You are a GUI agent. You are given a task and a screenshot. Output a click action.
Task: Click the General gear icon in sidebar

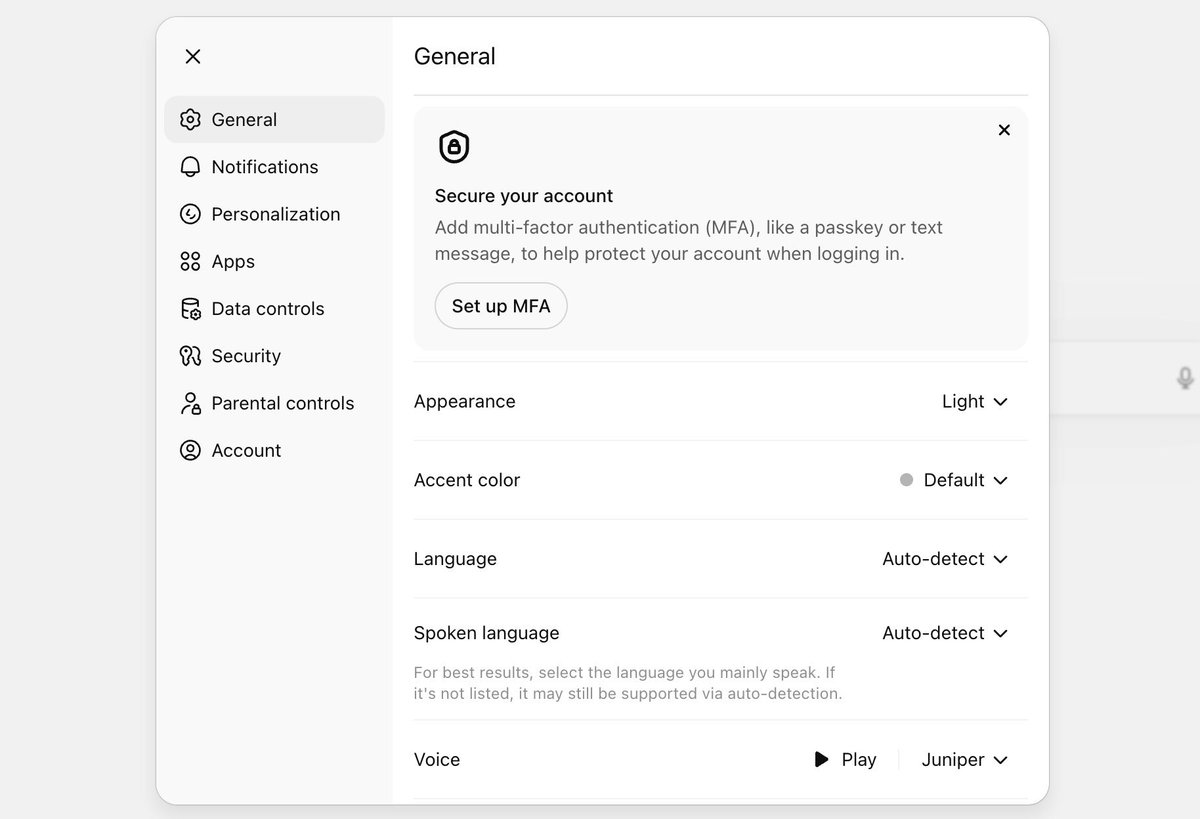[x=190, y=120]
